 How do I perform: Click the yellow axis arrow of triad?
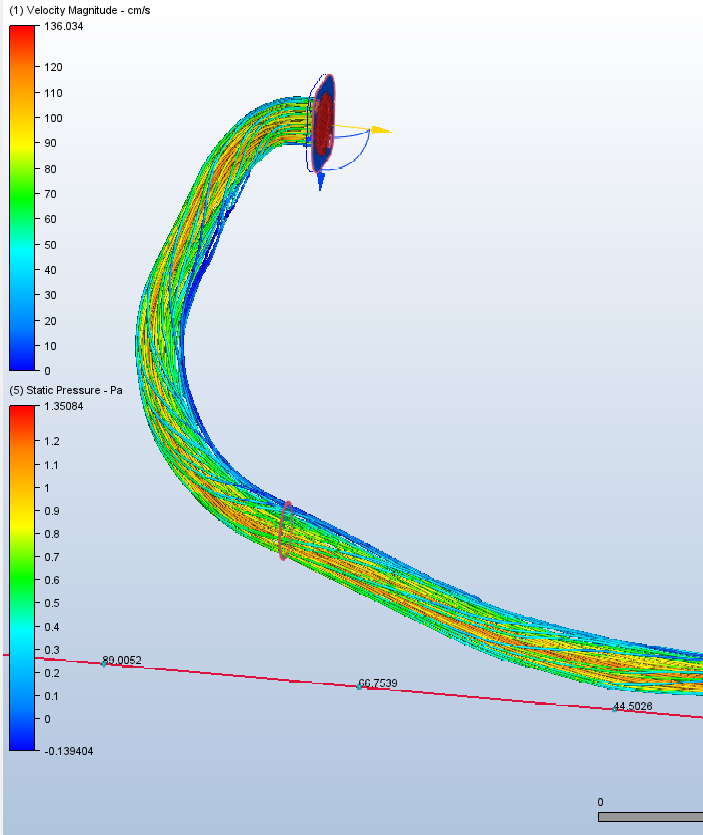(381, 130)
